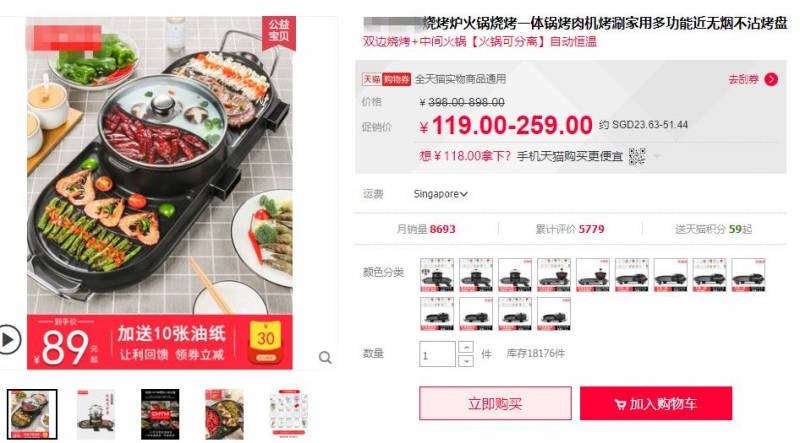The image size is (800, 443).
Task: Click the red arrow circle next to 去刮券
Action: tap(771, 79)
